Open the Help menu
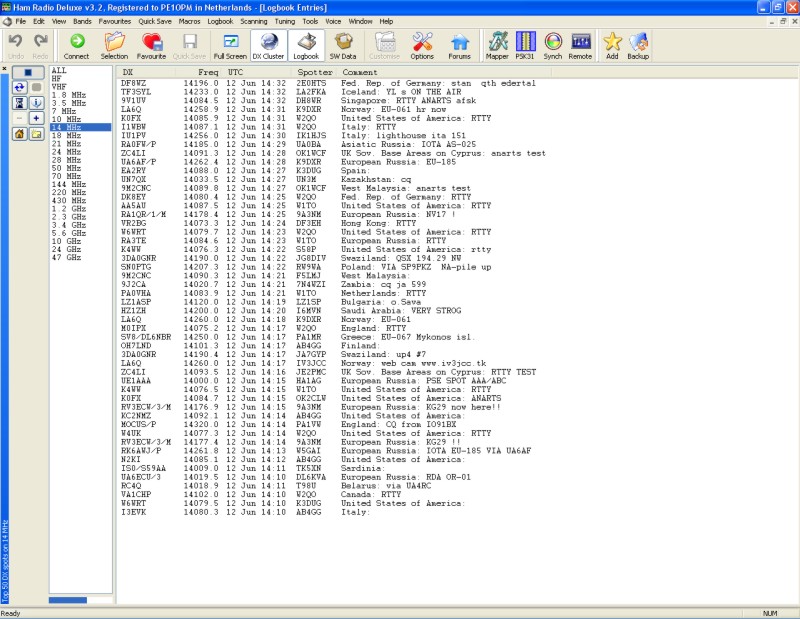 (x=386, y=21)
